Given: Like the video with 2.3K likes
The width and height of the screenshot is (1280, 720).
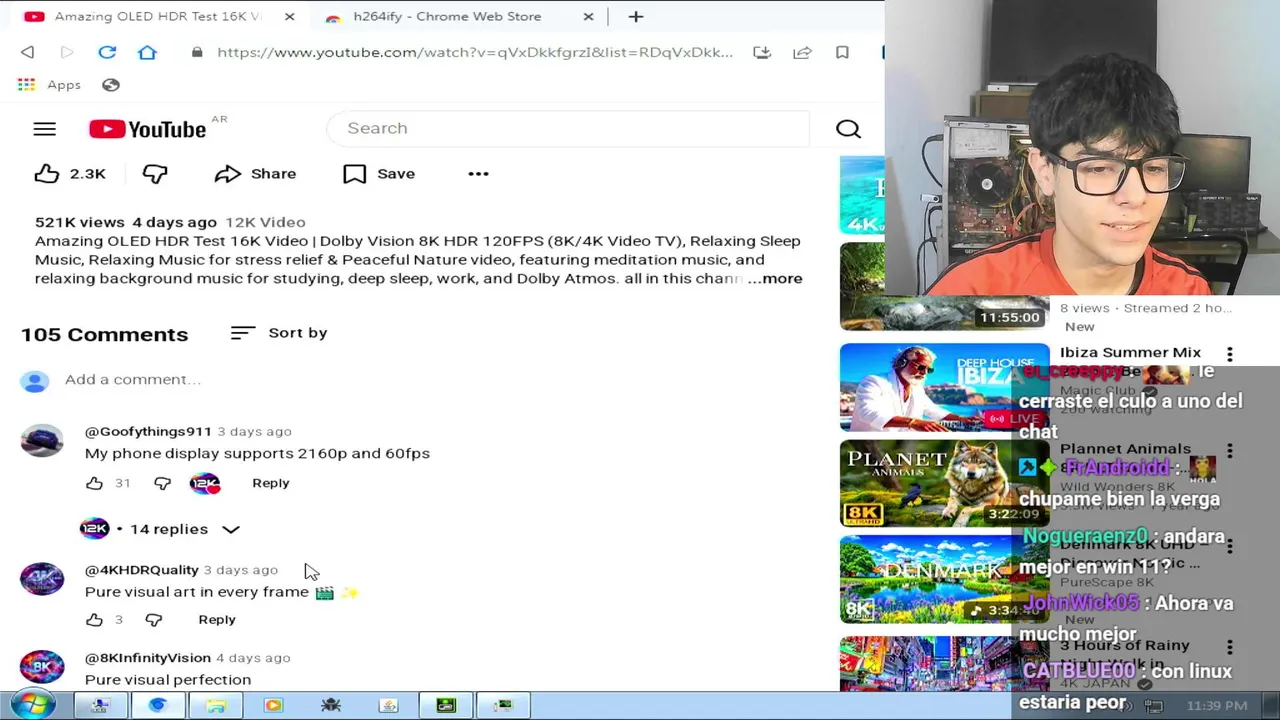Looking at the screenshot, I should coord(70,174).
